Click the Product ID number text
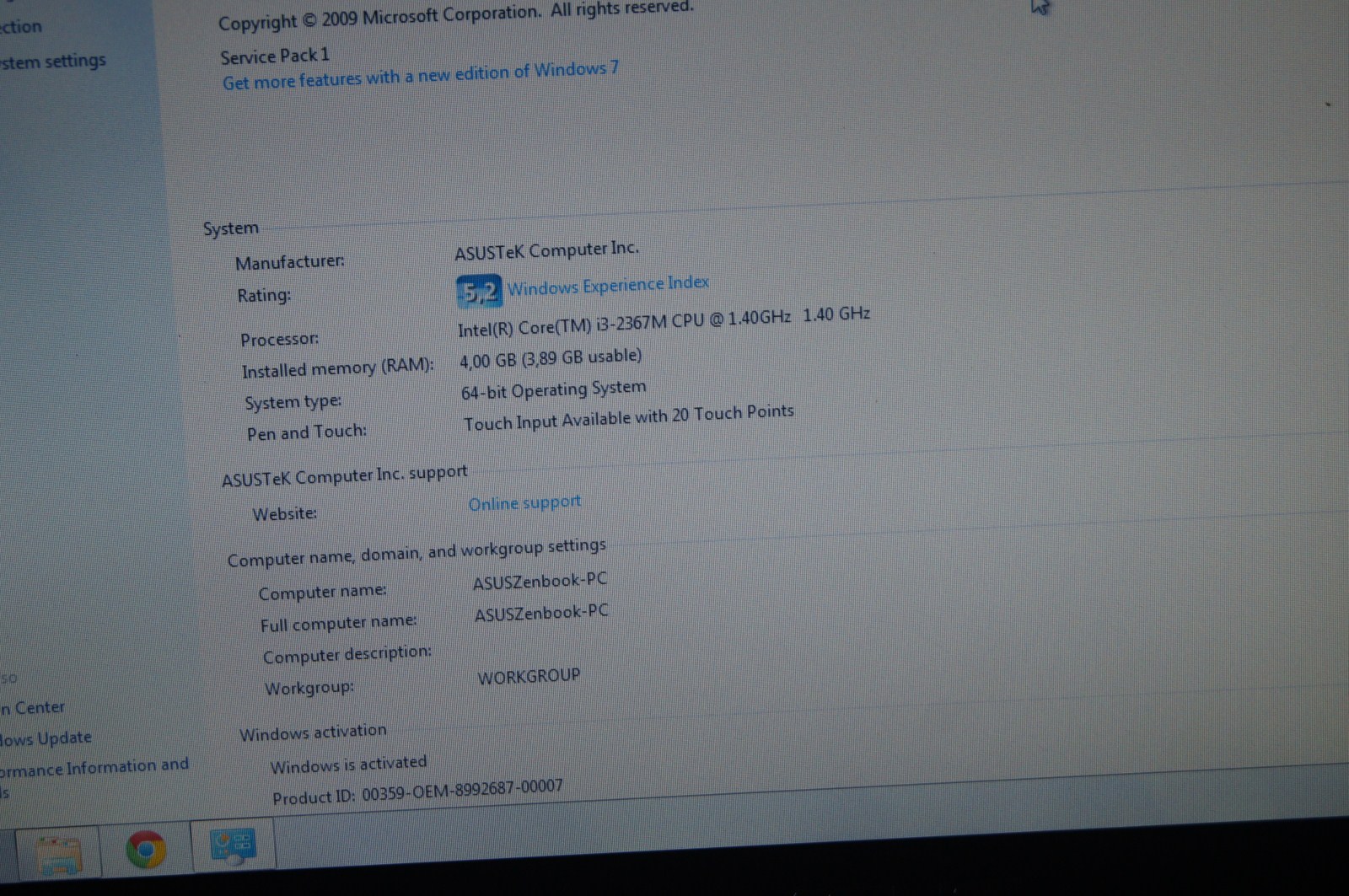 tap(462, 791)
